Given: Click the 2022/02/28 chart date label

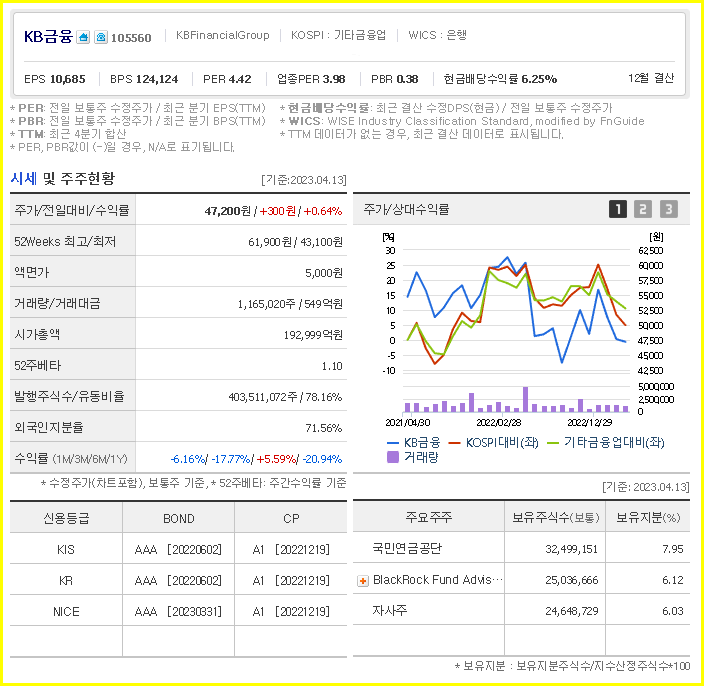Looking at the screenshot, I should coord(498,422).
